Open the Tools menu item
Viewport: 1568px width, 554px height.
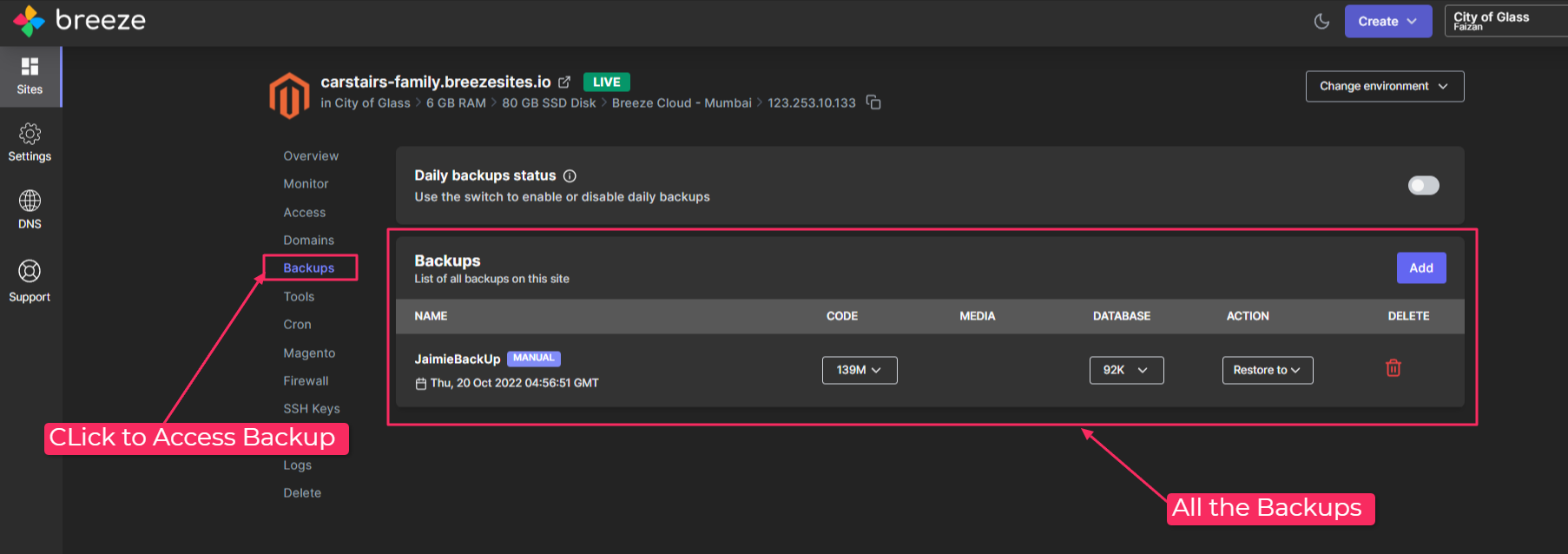click(299, 297)
